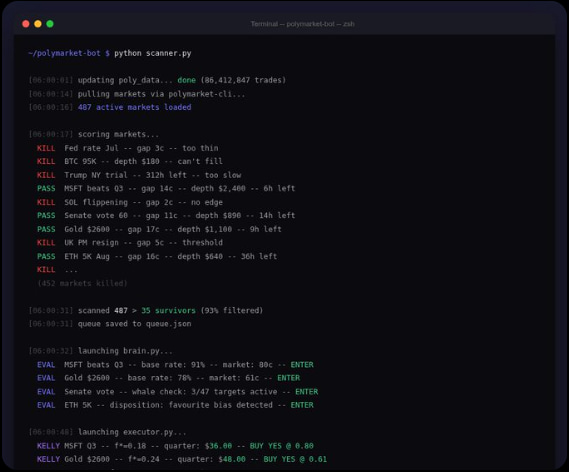Click the '(452 markets killed)' summary text
The image size is (569, 472).
[x=82, y=283]
